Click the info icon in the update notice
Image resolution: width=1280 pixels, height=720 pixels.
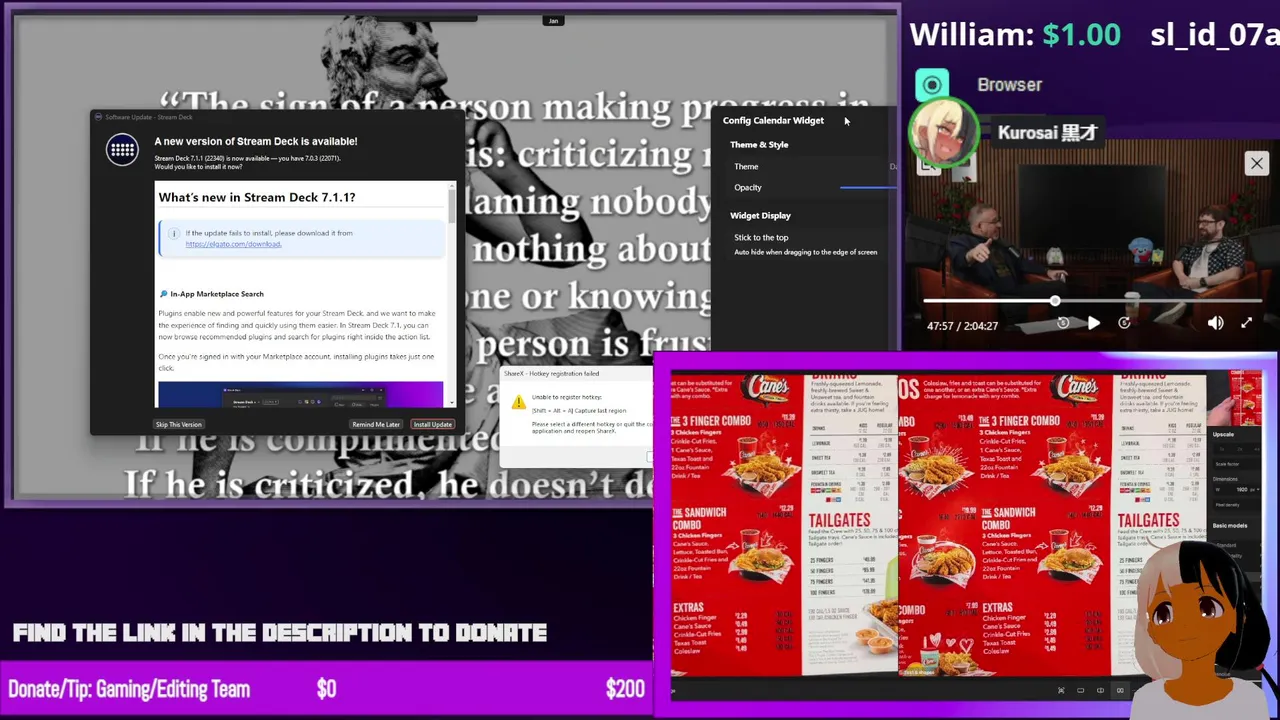click(173, 234)
